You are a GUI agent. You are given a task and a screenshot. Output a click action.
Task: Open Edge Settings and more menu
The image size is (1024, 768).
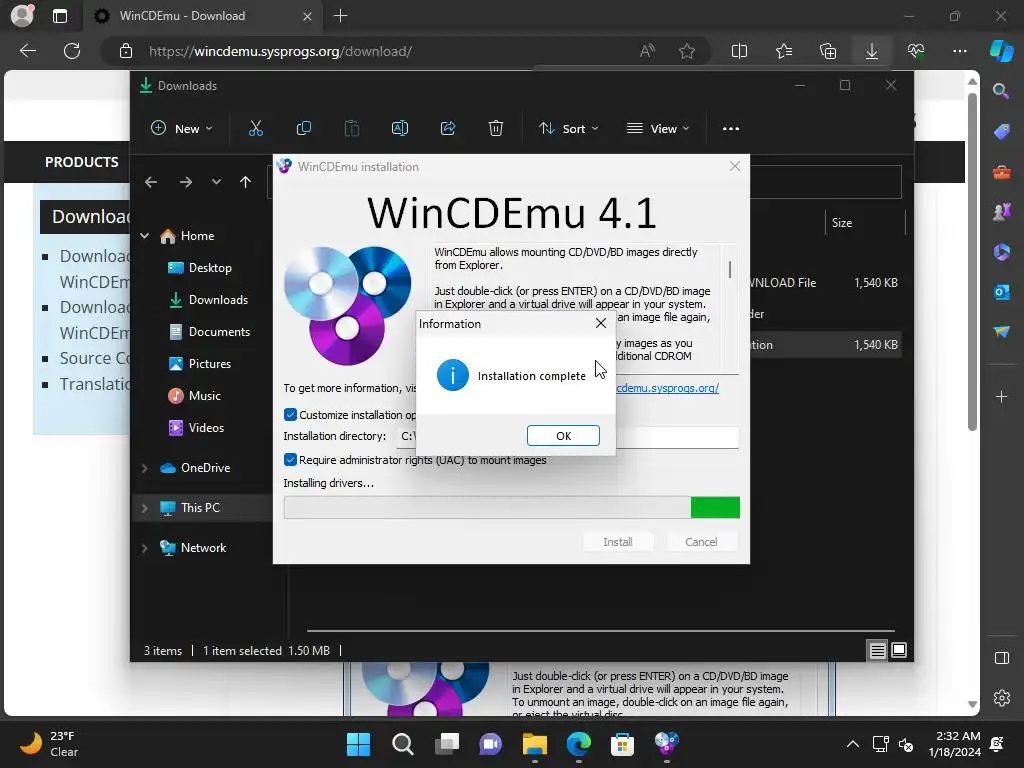point(960,51)
